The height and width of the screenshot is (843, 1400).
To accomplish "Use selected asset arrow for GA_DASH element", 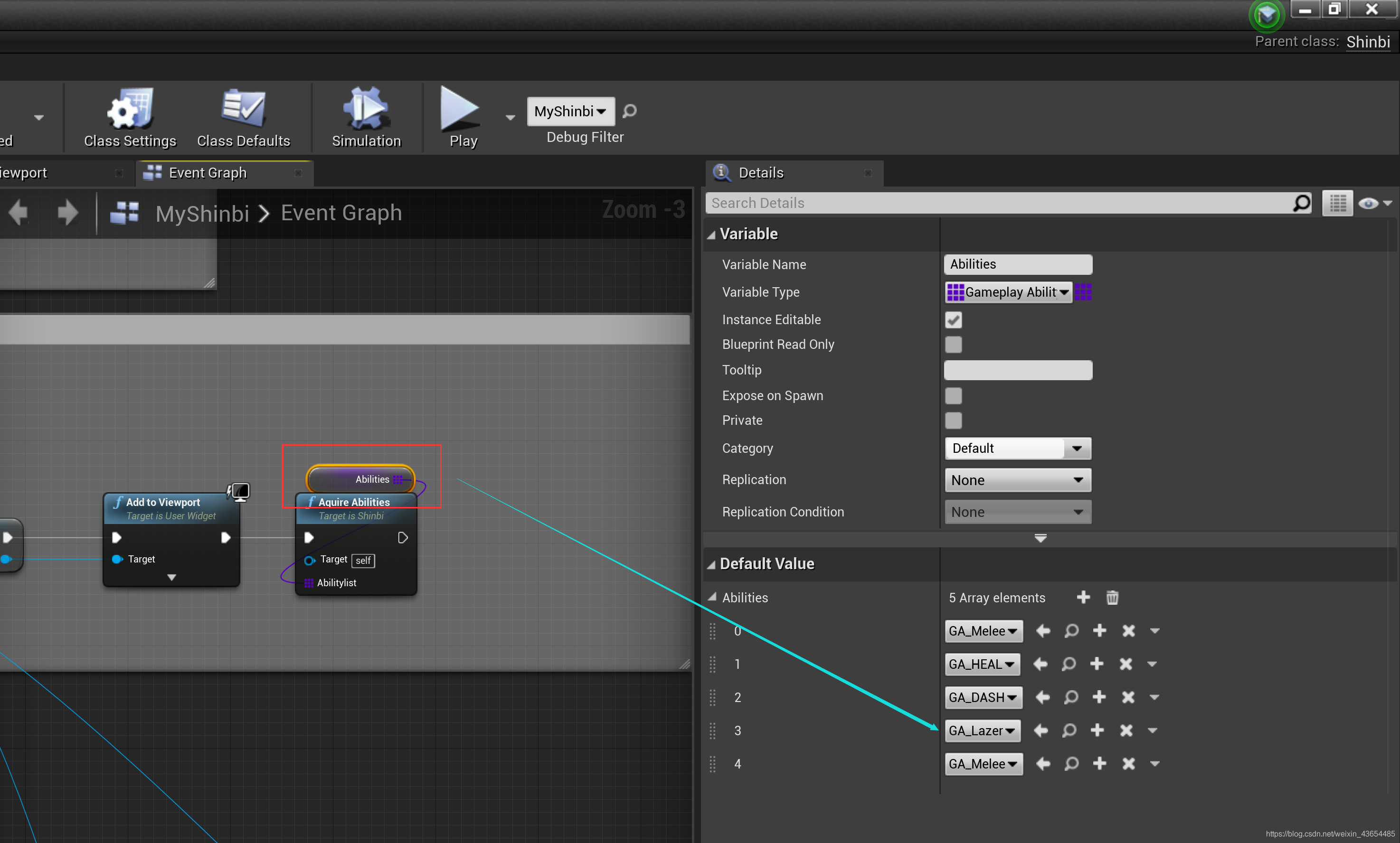I will click(x=1041, y=698).
